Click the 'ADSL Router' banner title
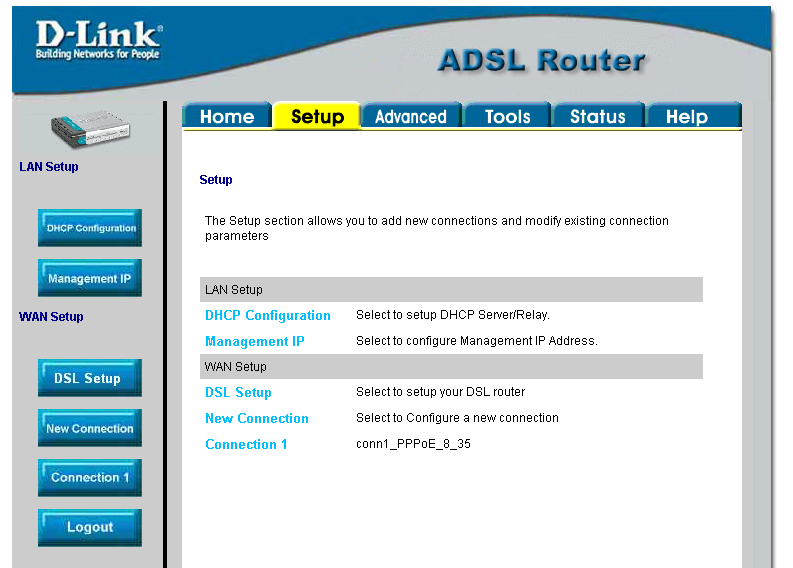The image size is (793, 568). (542, 61)
